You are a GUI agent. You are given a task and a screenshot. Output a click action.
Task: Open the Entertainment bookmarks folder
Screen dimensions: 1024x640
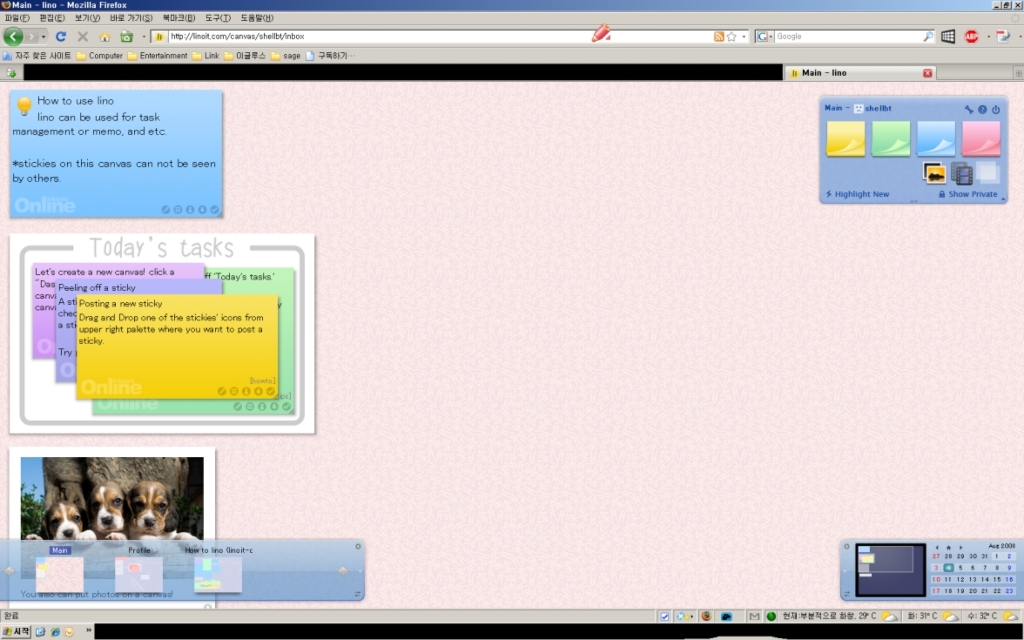tap(157, 56)
